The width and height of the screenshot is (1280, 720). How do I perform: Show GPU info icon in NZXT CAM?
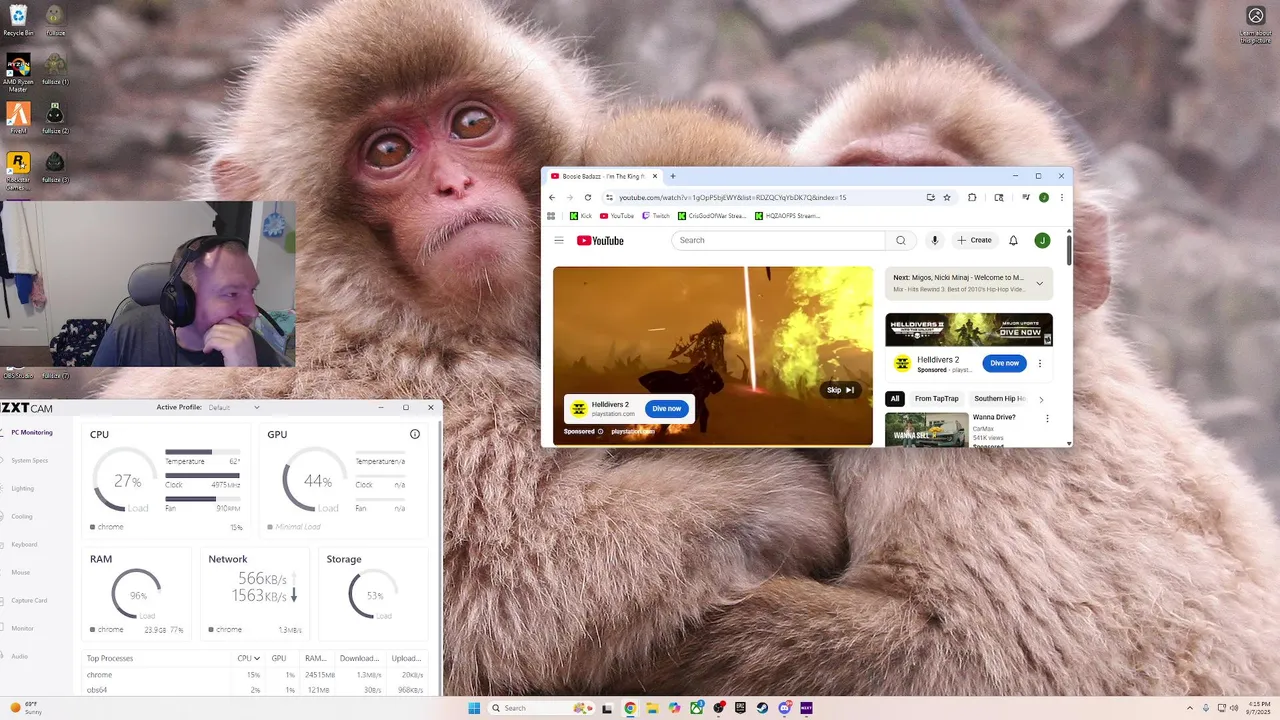415,434
